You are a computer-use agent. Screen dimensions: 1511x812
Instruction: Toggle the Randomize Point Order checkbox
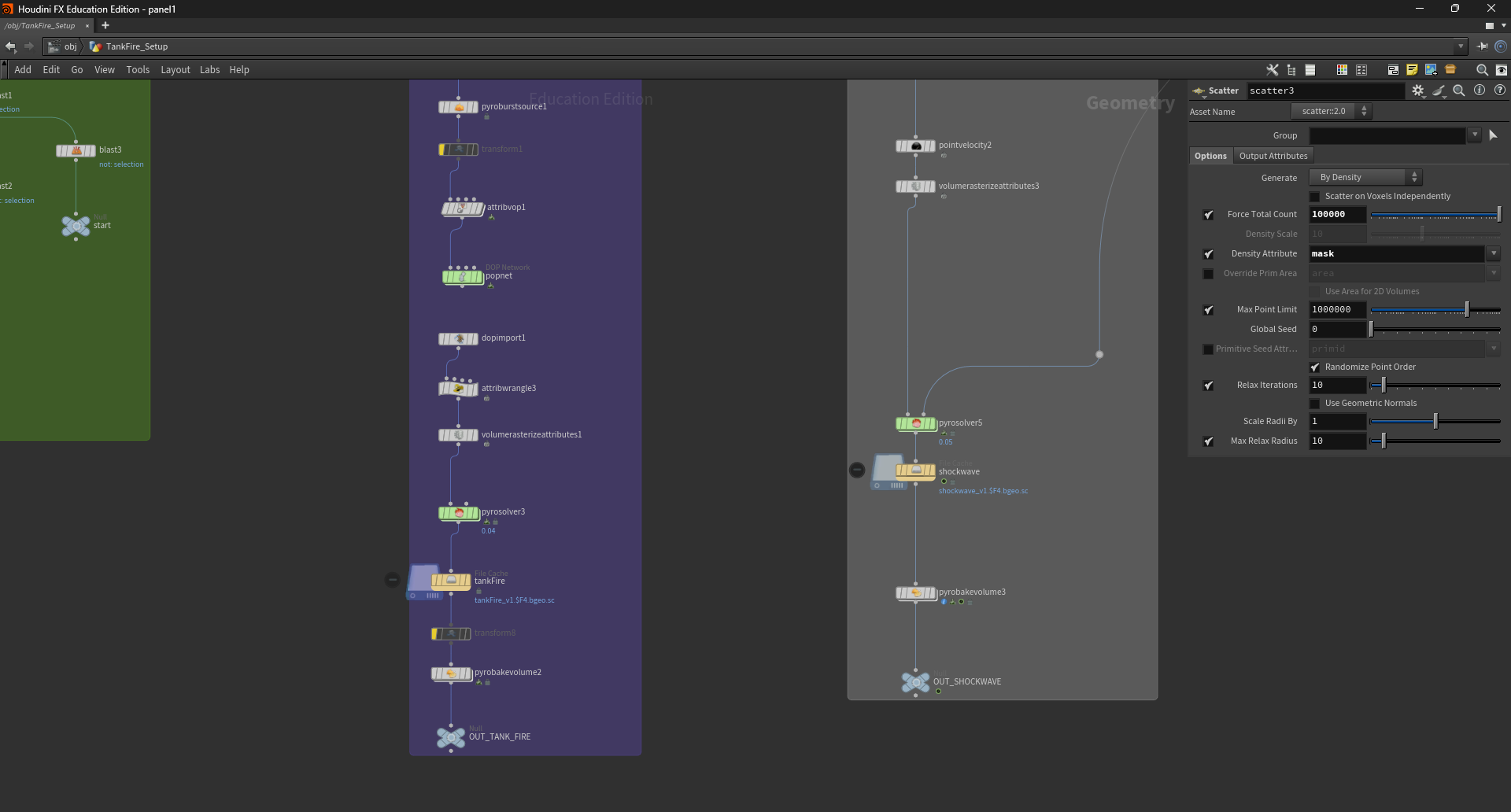(x=1314, y=367)
